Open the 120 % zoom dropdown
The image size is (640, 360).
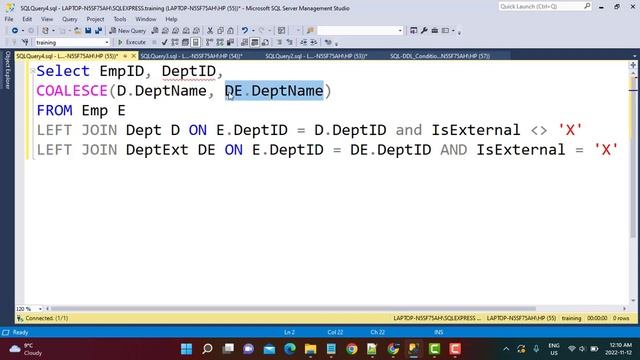pos(40,309)
